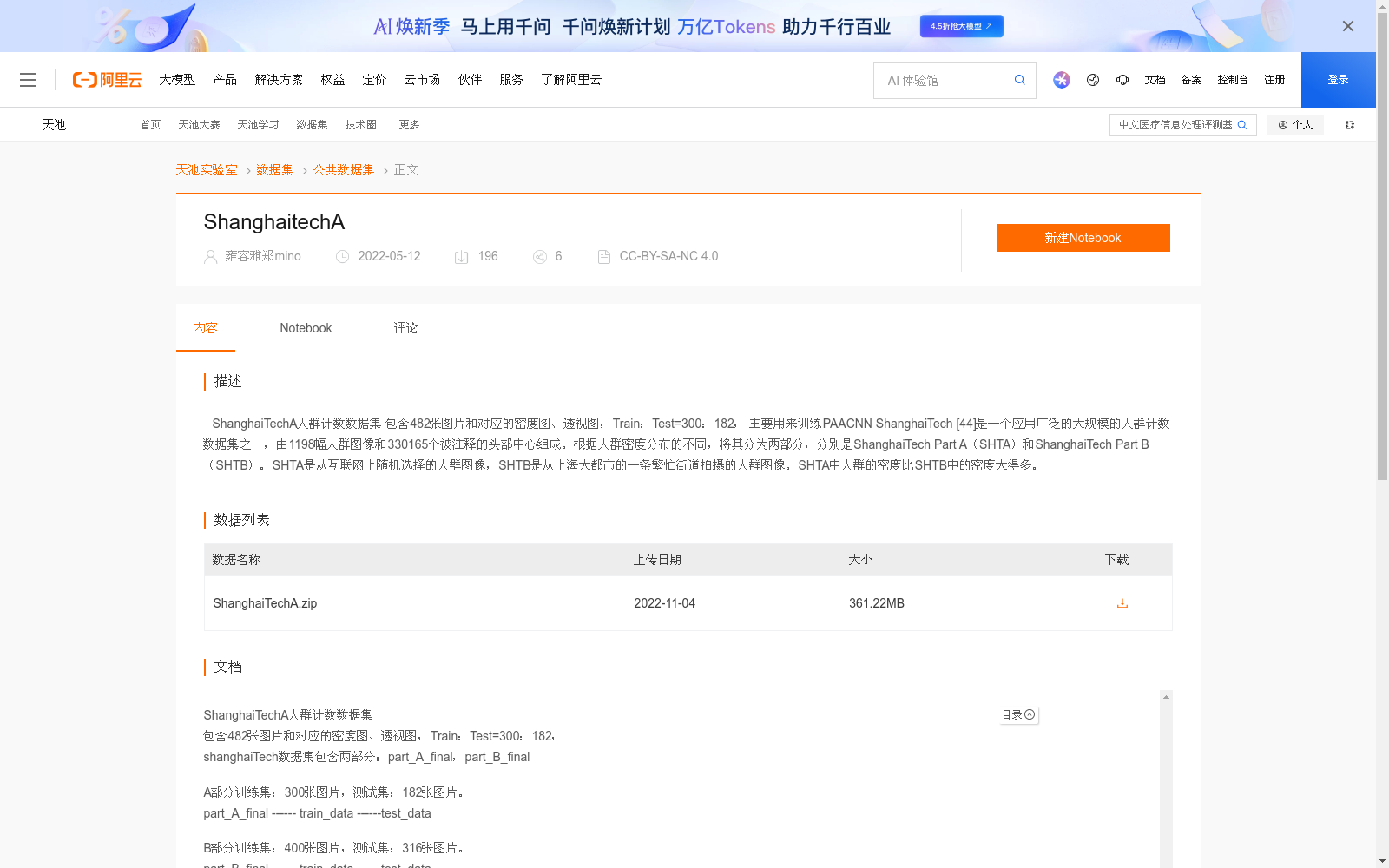Open 数据集 in Tianchi nav
The width and height of the screenshot is (1389, 868).
pyautogui.click(x=312, y=125)
